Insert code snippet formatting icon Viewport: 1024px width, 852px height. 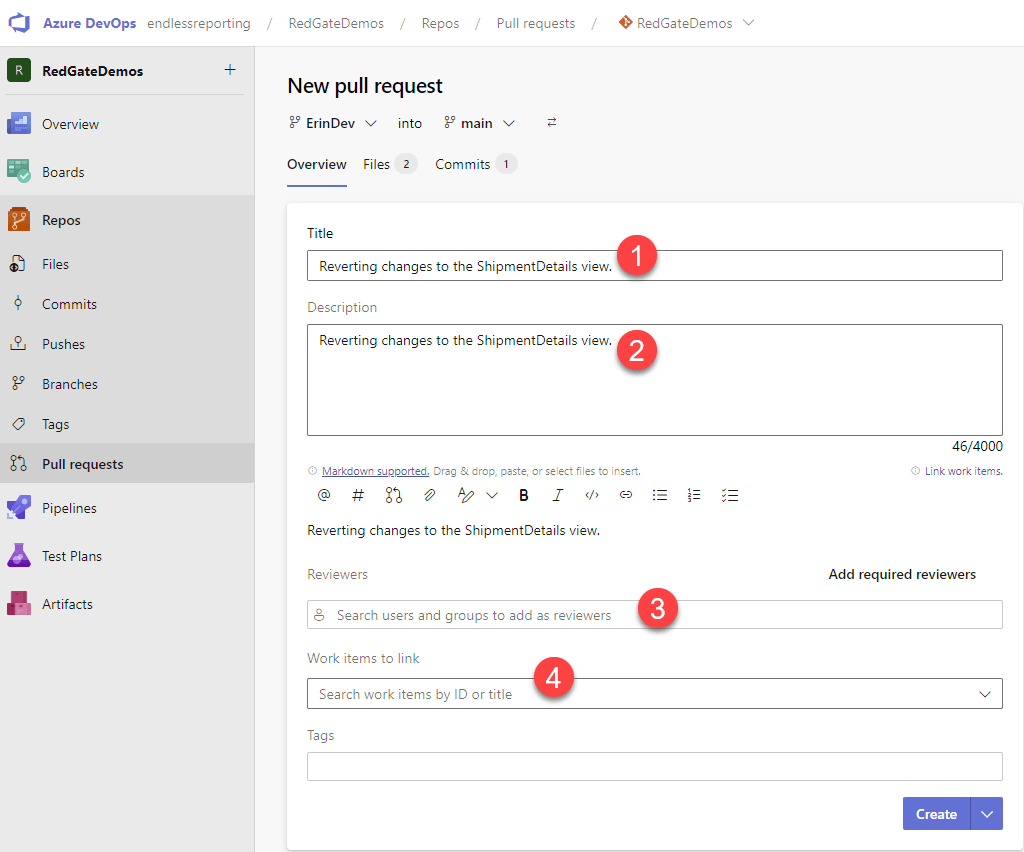tap(592, 495)
